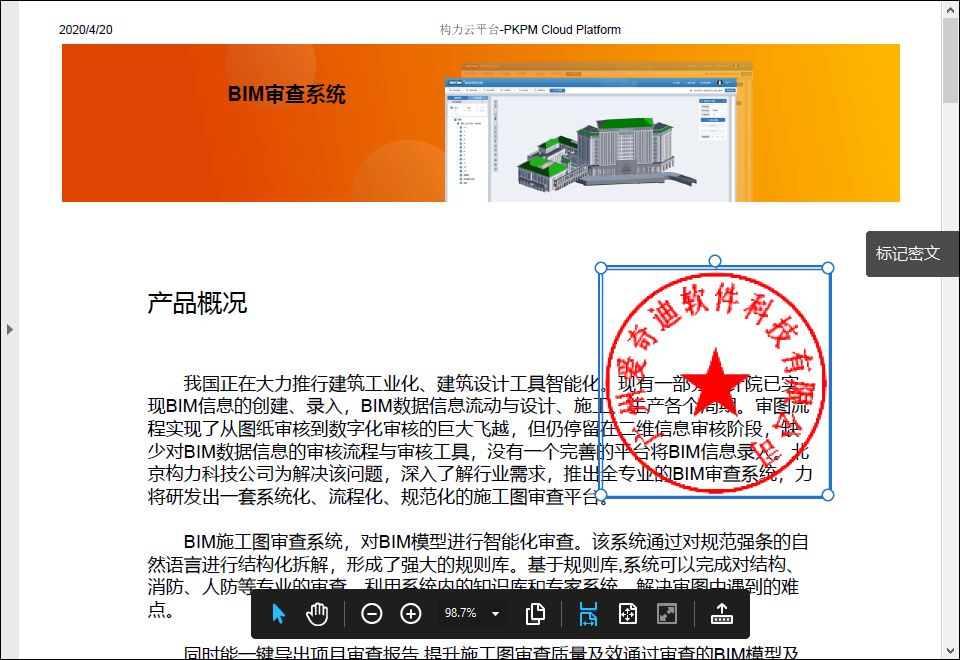
Task: Click the stamp's bottom-right resize handle
Action: (x=828, y=495)
